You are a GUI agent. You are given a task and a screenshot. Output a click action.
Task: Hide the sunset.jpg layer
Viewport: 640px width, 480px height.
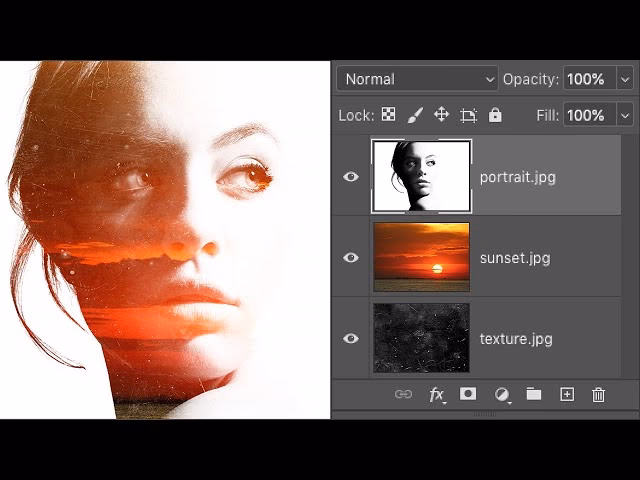point(351,258)
